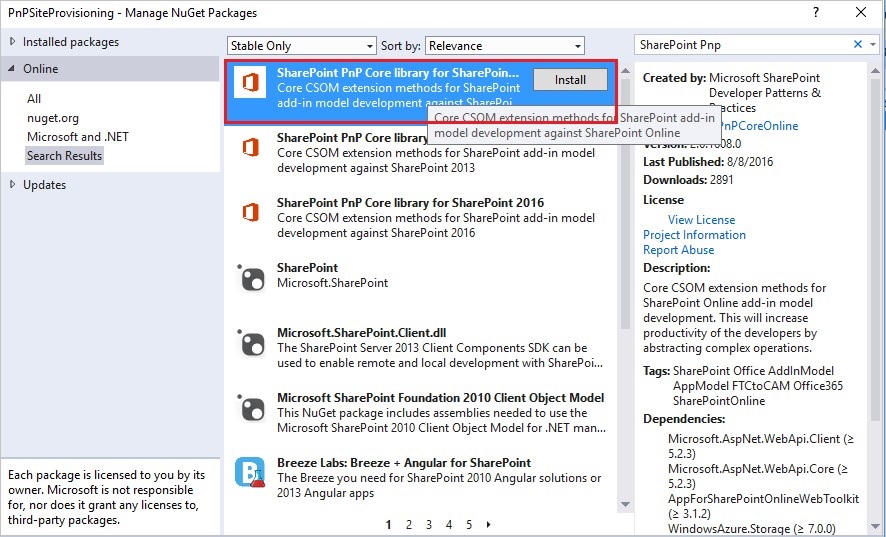Expand the Updates section
The image size is (886, 537).
12,184
